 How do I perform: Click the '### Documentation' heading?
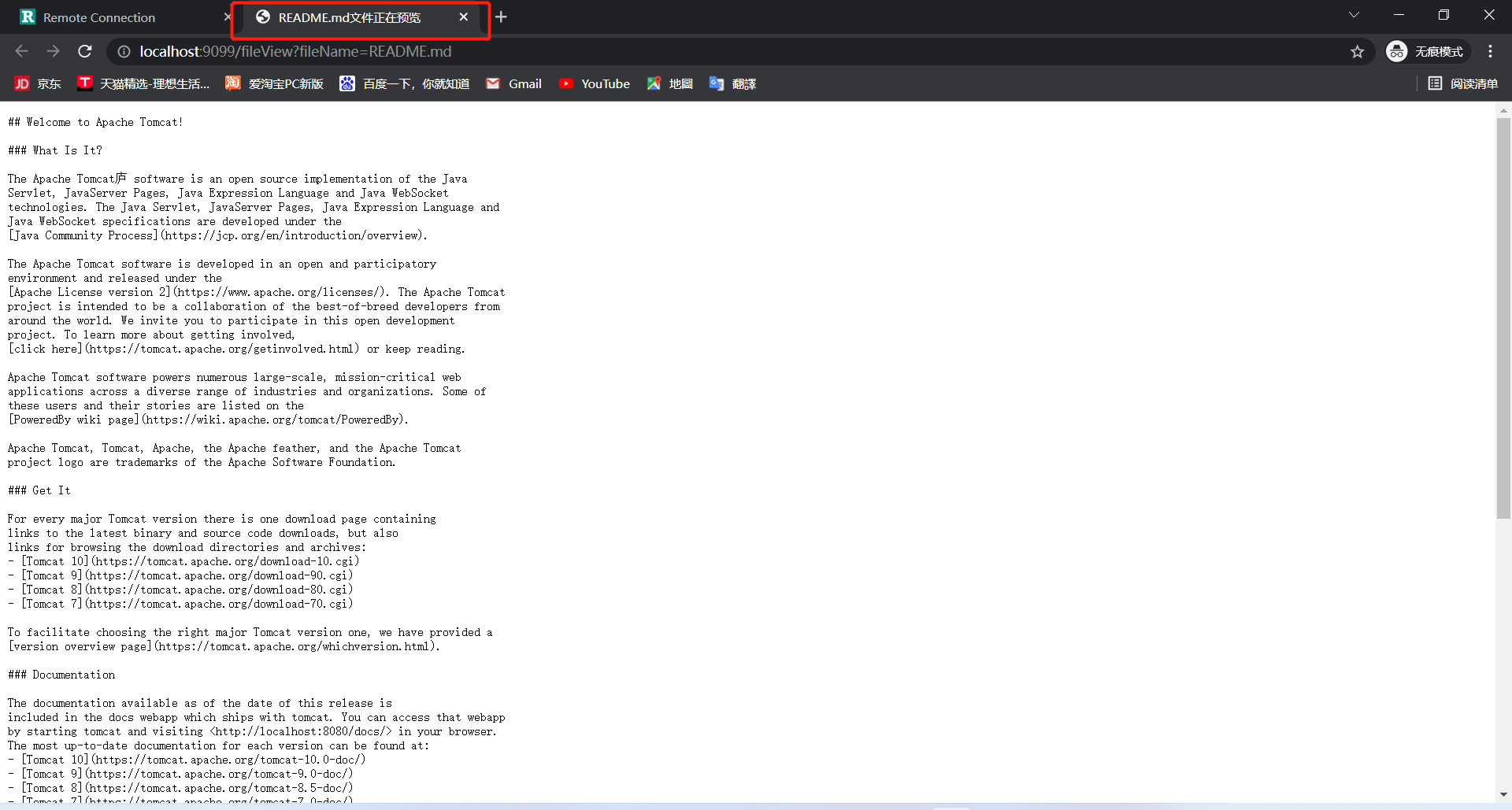[x=61, y=675]
